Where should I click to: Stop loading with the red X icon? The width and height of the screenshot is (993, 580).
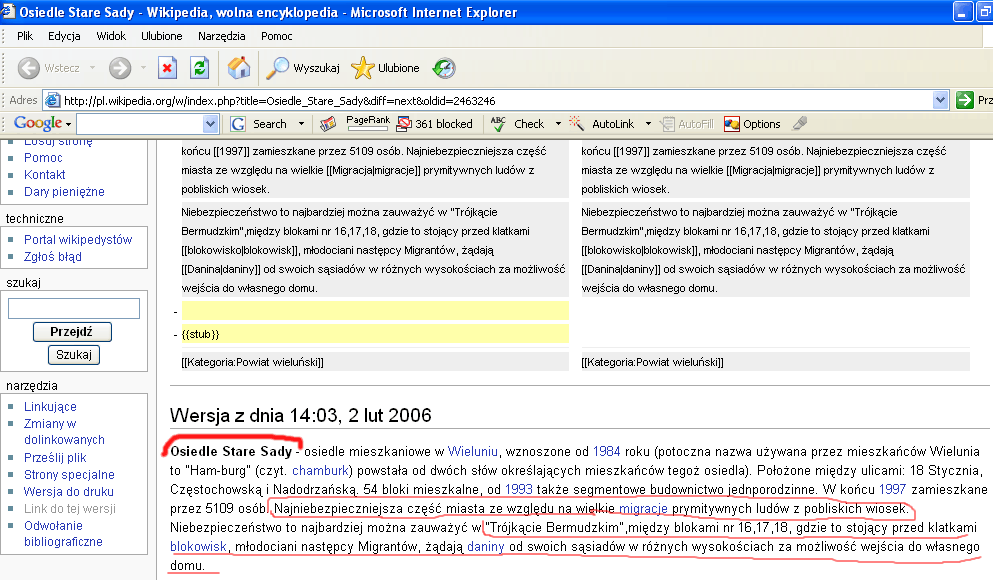(167, 68)
